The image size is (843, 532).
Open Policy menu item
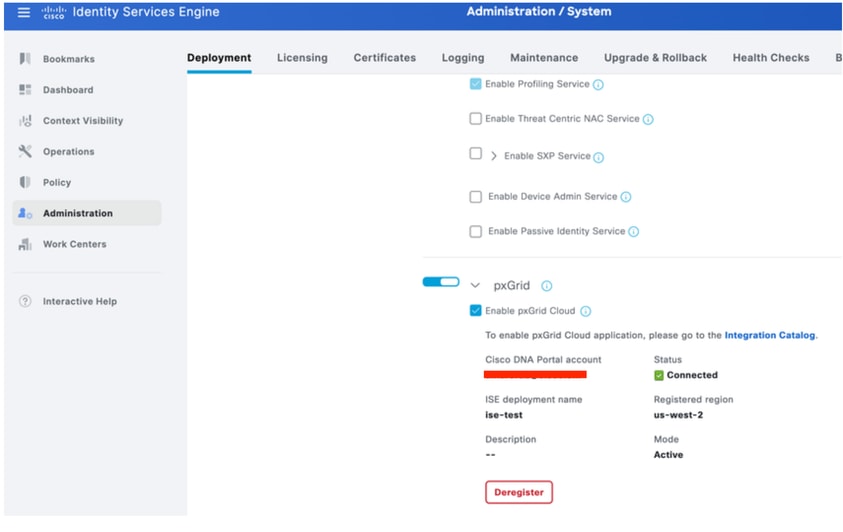(x=57, y=183)
